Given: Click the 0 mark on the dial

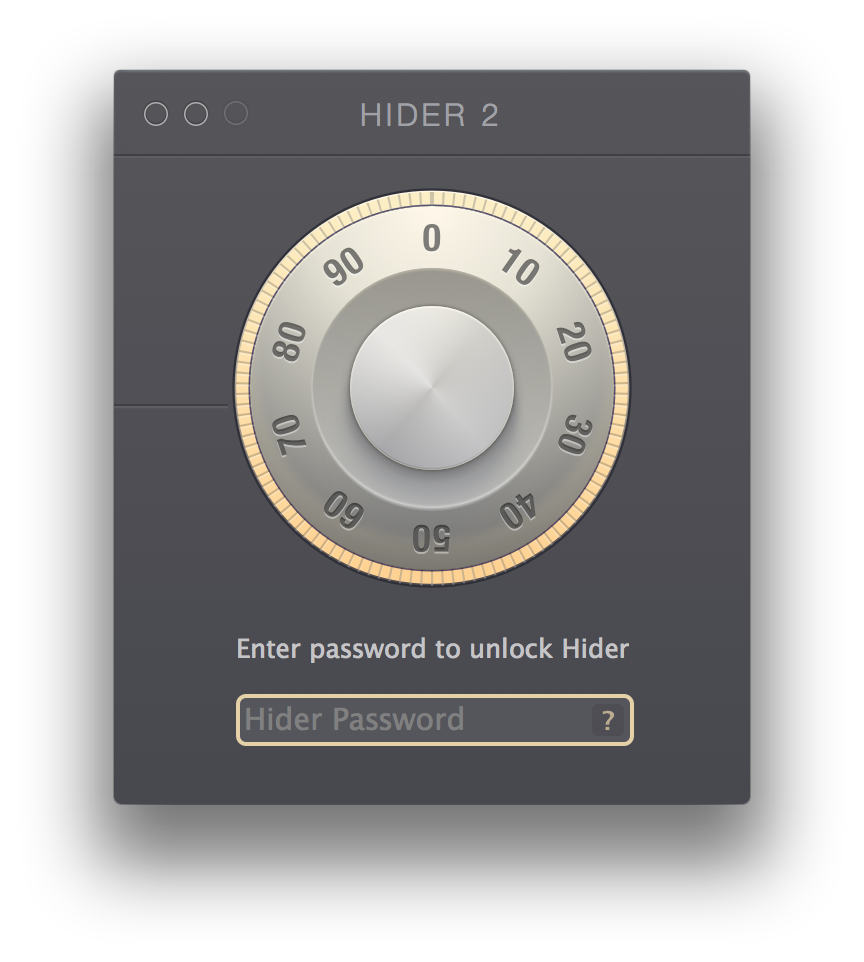Looking at the screenshot, I should click(x=432, y=237).
